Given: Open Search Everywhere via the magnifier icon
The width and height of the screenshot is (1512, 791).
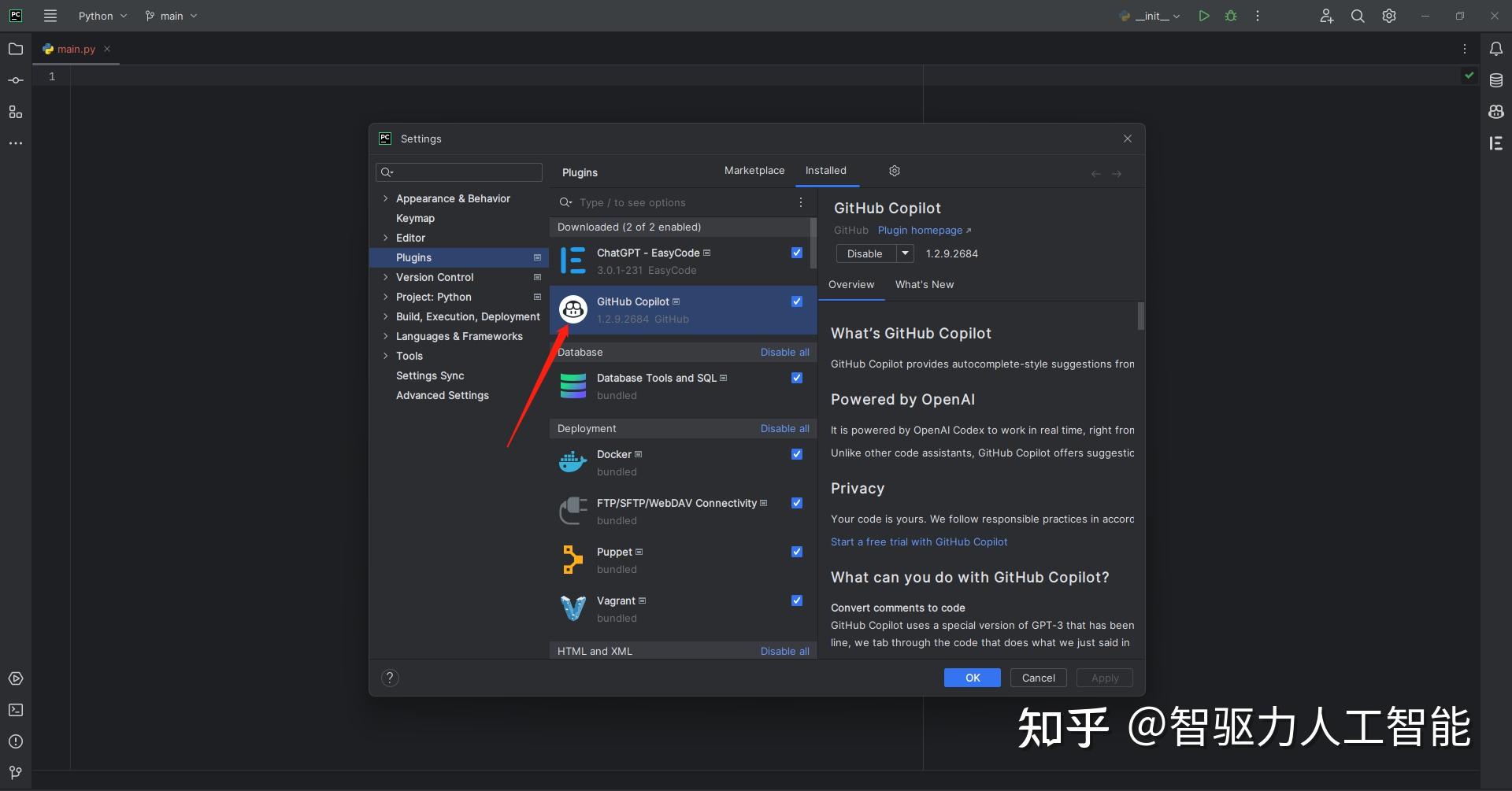Looking at the screenshot, I should pyautogui.click(x=1357, y=15).
